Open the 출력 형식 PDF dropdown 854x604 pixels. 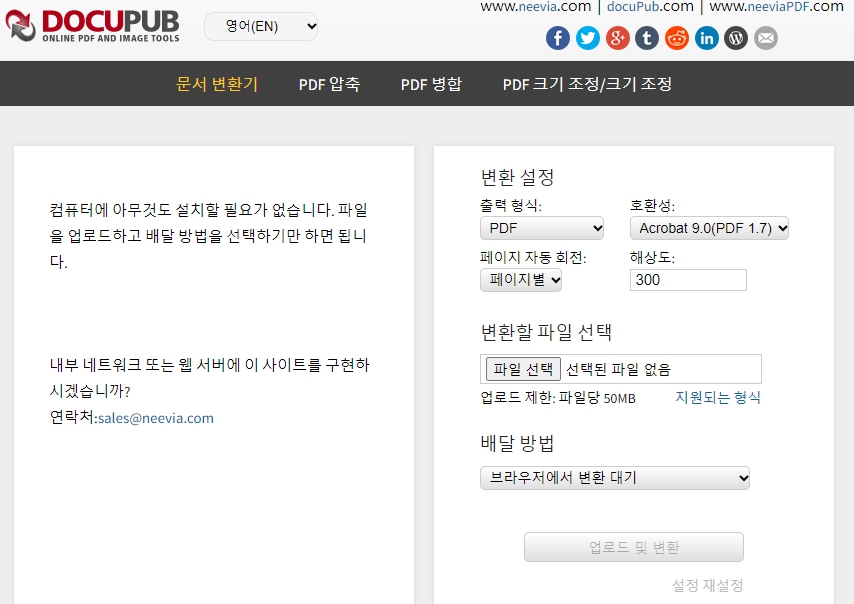coord(542,228)
